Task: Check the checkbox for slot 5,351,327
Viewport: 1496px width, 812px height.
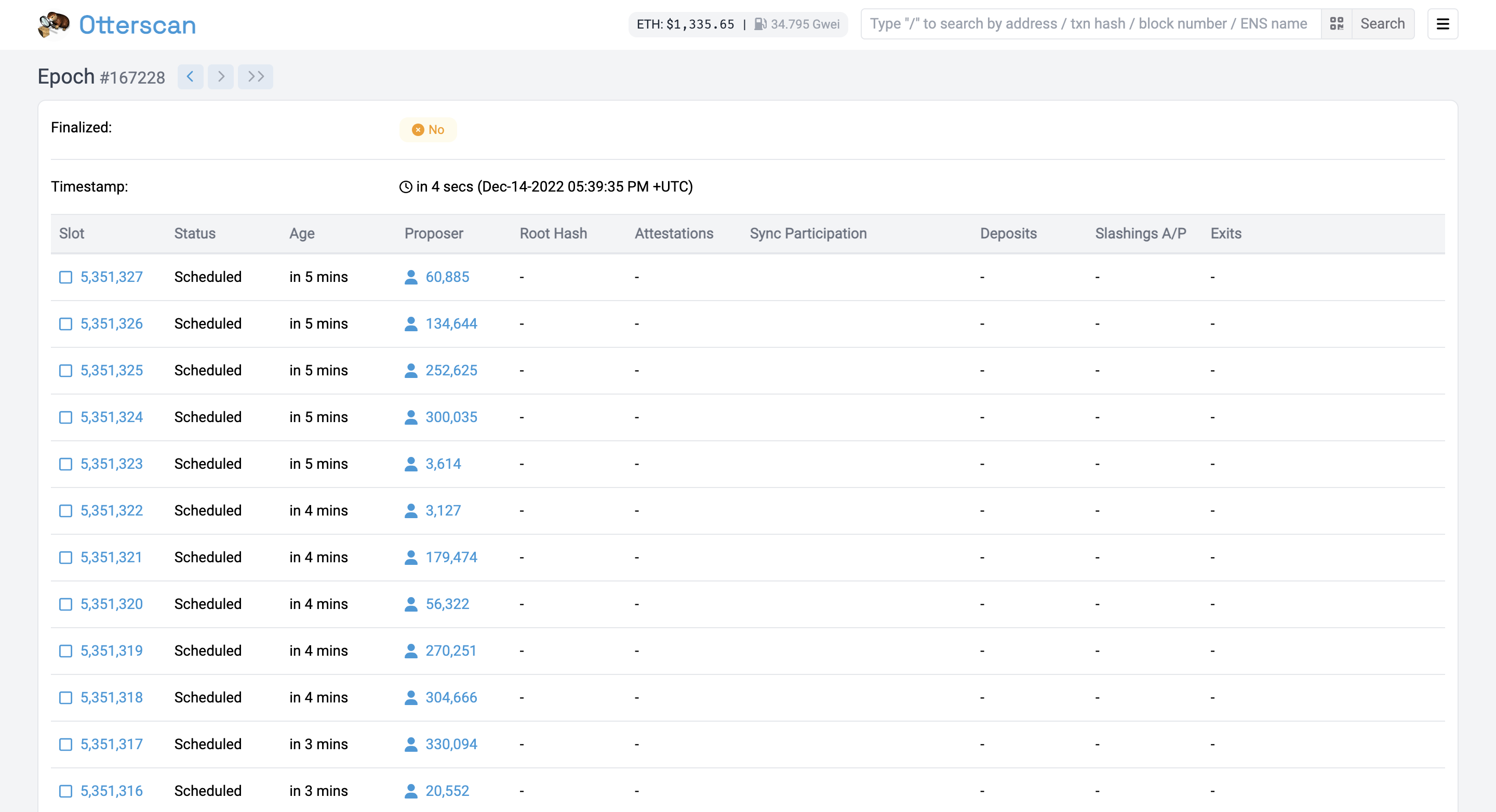Action: [64, 278]
